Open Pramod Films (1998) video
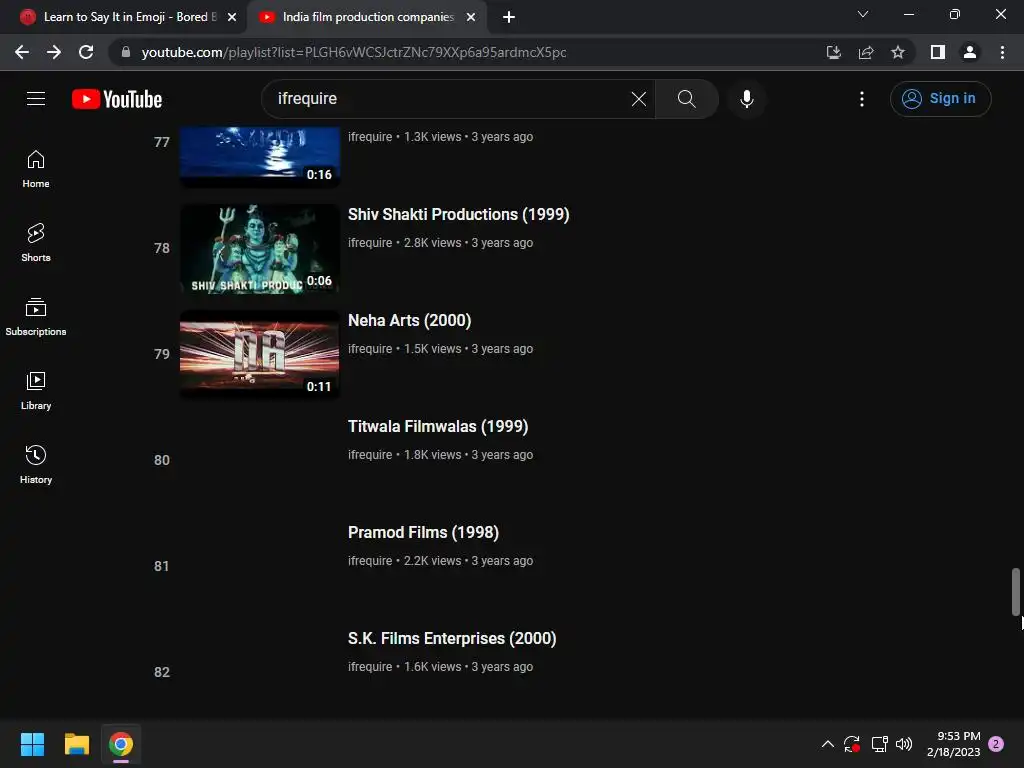 (423, 532)
